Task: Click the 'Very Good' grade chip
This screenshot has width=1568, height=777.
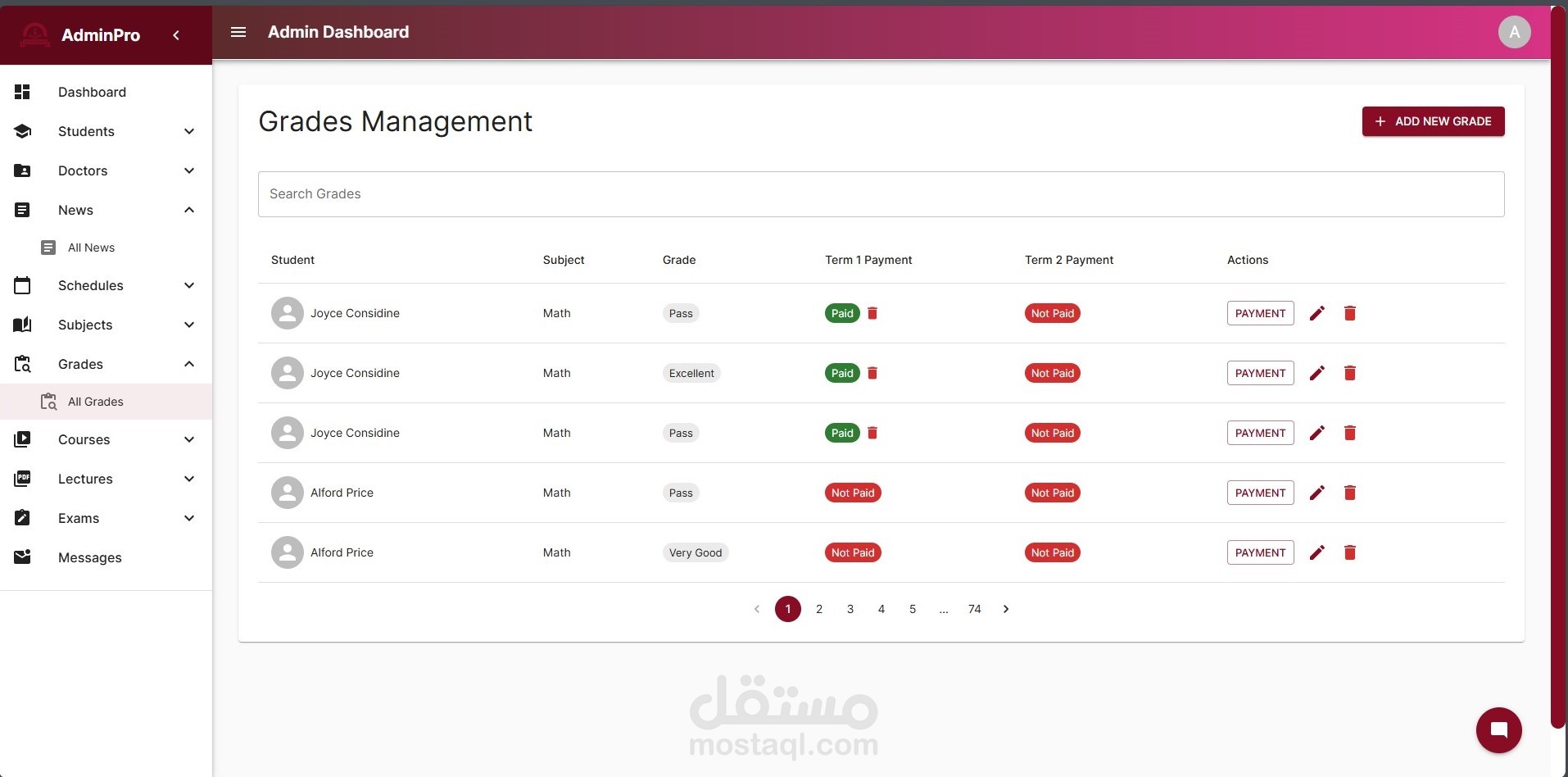Action: pos(696,552)
